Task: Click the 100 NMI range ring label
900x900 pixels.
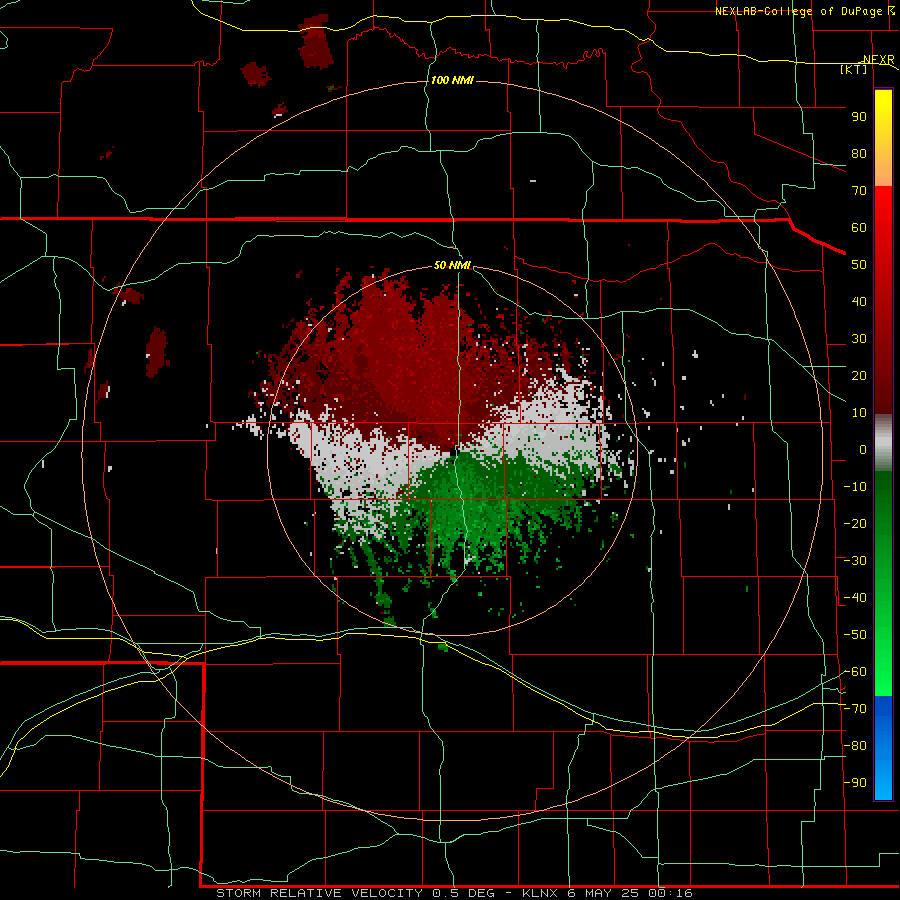Action: [452, 80]
